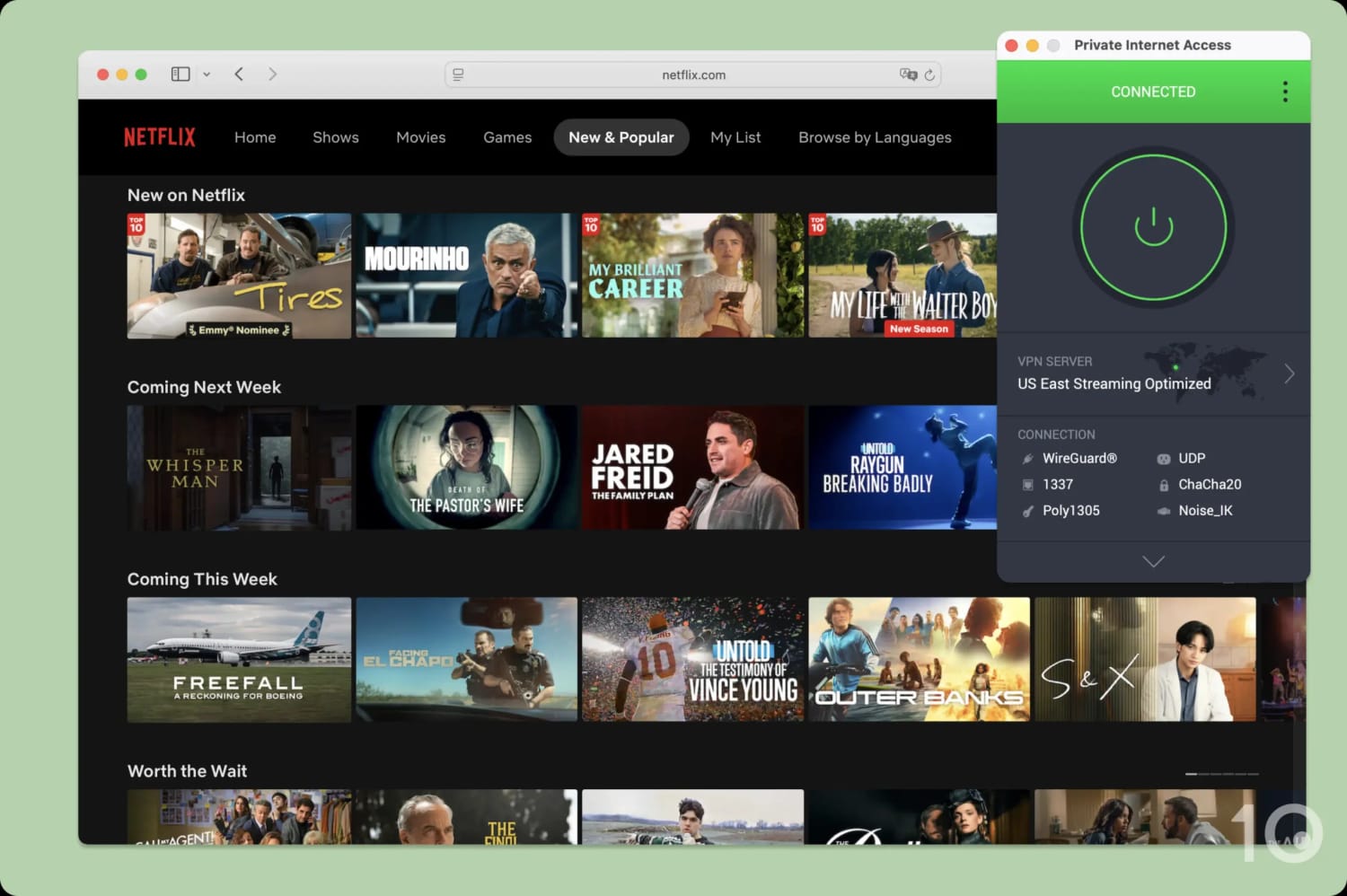Click the translate icon in address bar
The width and height of the screenshot is (1347, 896).
[908, 75]
